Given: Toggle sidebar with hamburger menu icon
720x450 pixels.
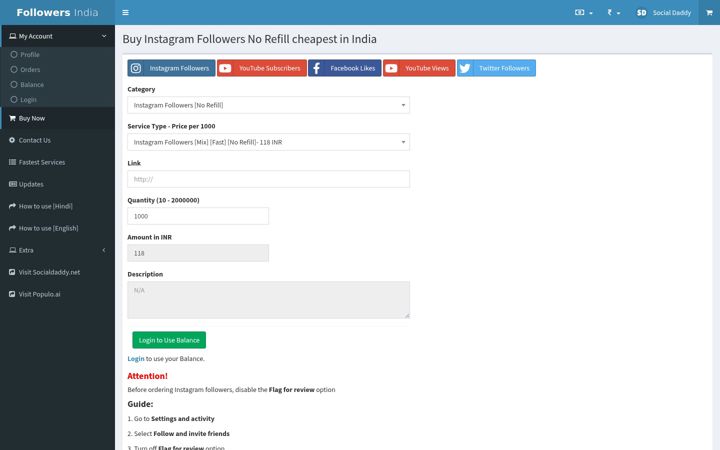Looking at the screenshot, I should pos(125,12).
